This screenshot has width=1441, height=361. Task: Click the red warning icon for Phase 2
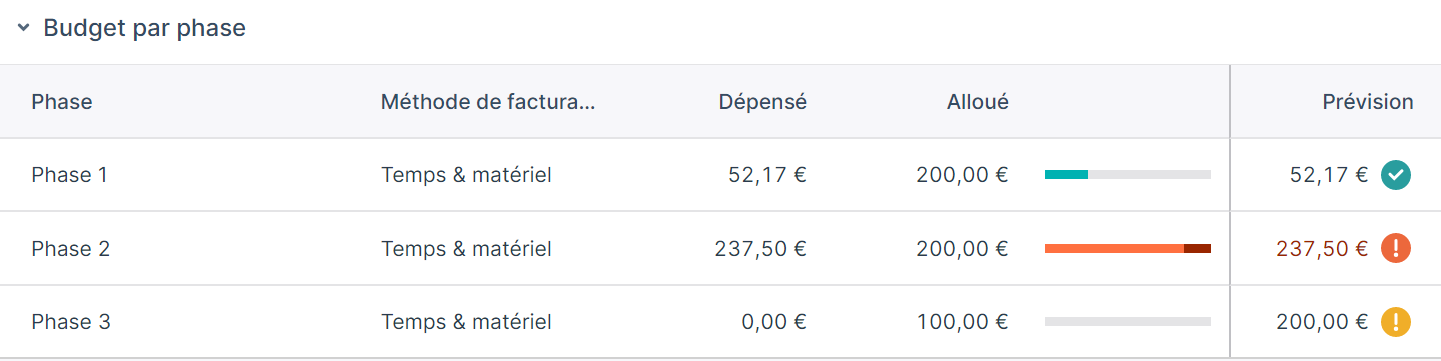pos(1396,248)
